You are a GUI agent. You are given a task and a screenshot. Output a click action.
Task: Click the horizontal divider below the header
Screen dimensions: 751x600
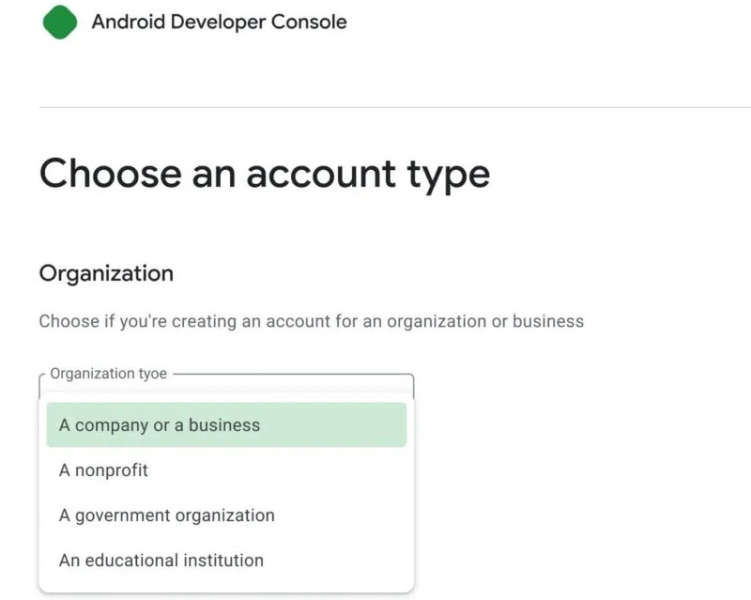tap(394, 107)
